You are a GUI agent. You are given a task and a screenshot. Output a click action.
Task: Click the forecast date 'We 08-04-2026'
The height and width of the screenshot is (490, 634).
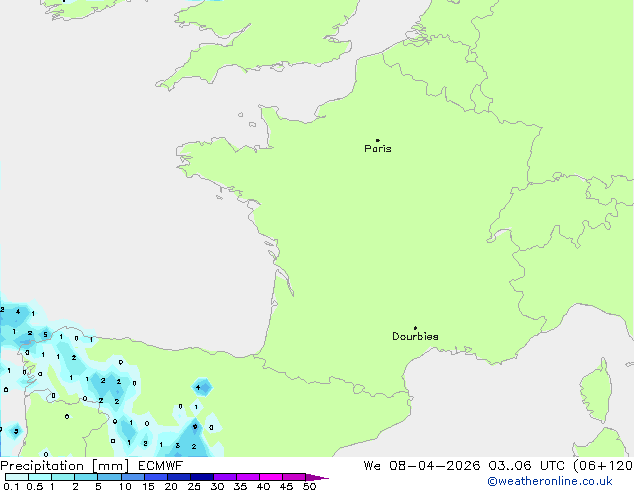point(422,466)
